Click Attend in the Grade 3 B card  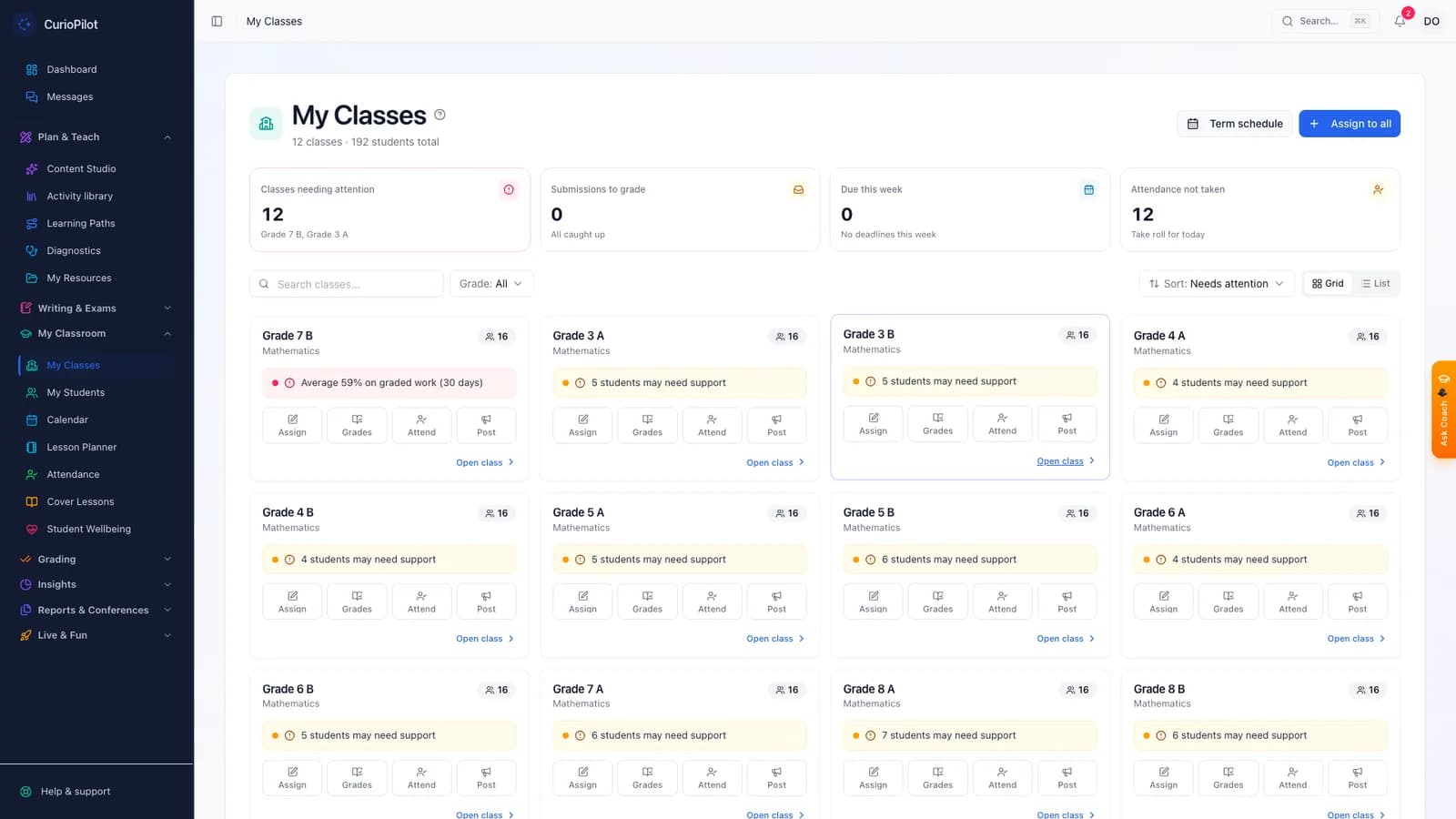click(x=1002, y=423)
